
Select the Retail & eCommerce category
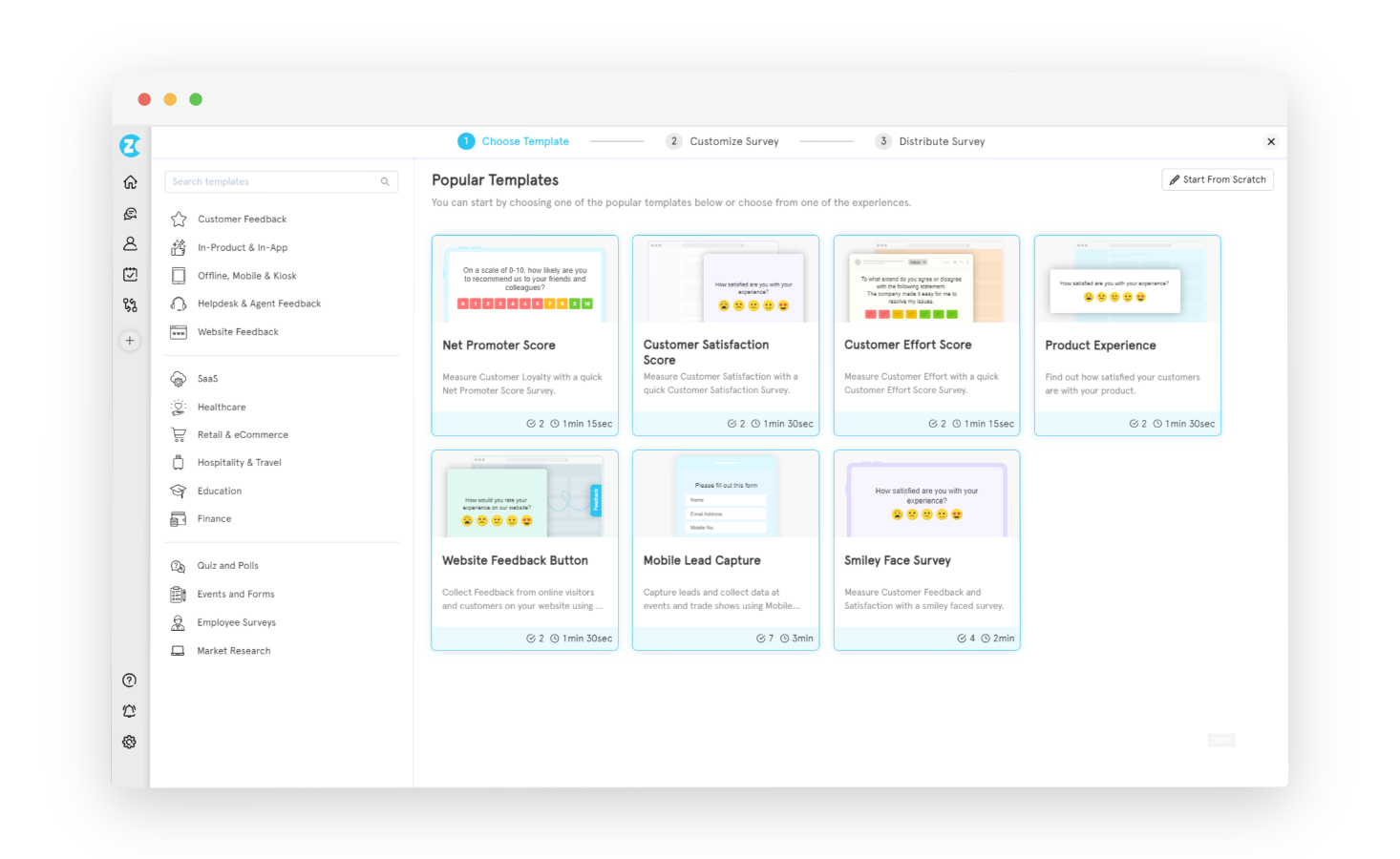[242, 434]
